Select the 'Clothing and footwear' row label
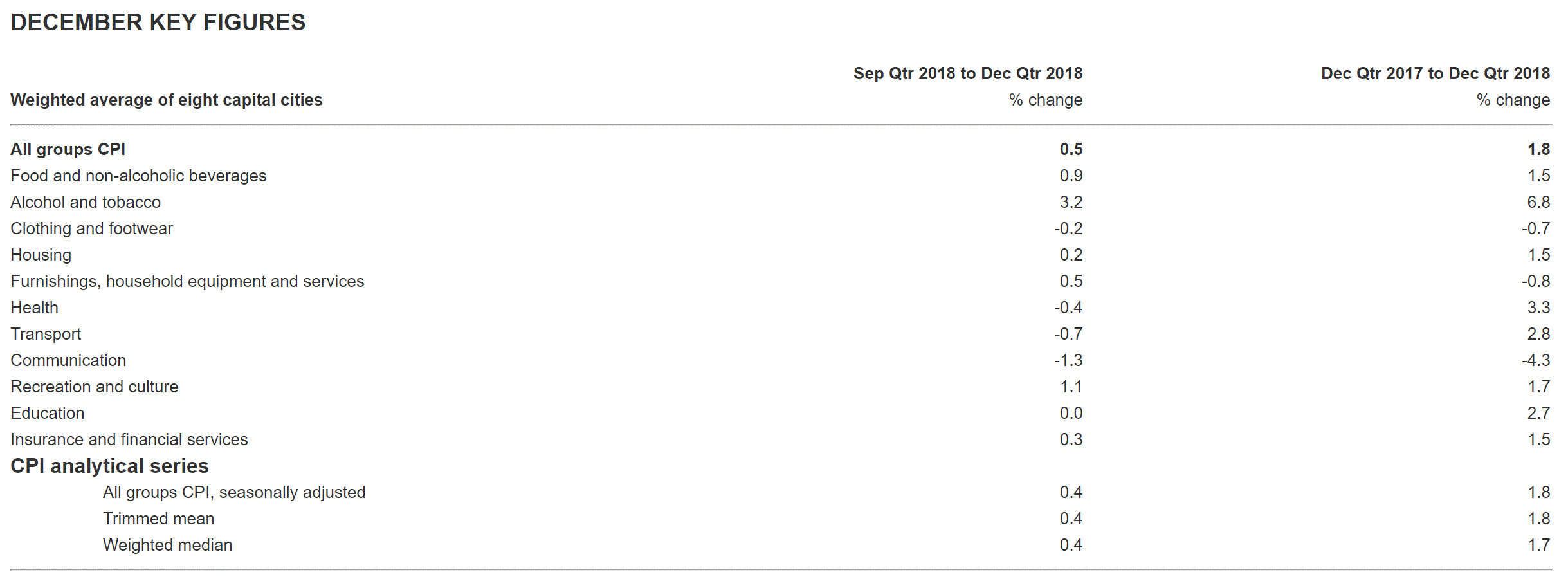The height and width of the screenshot is (588, 1568). pos(91,228)
